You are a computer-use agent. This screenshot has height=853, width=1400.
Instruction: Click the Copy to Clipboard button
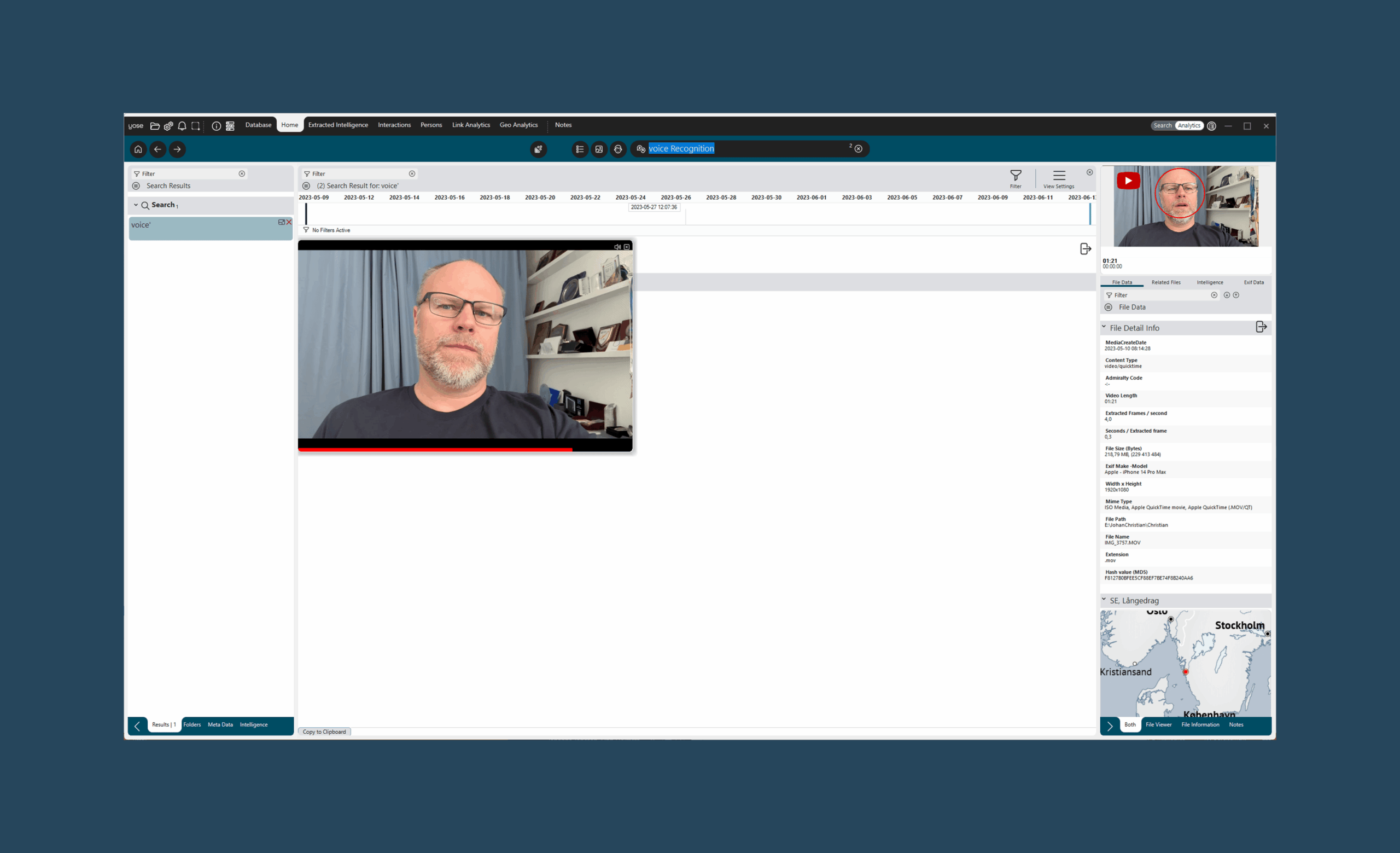point(324,732)
